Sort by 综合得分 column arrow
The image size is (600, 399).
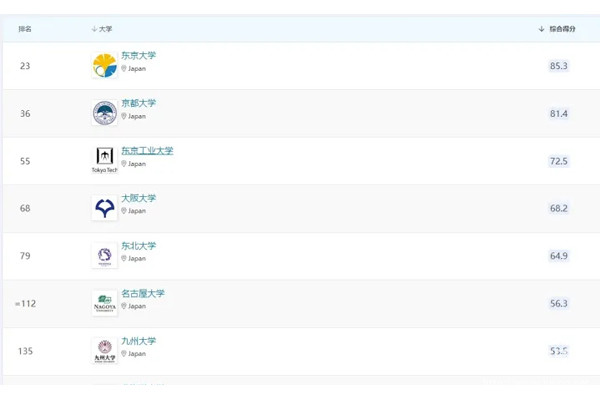tap(541, 29)
